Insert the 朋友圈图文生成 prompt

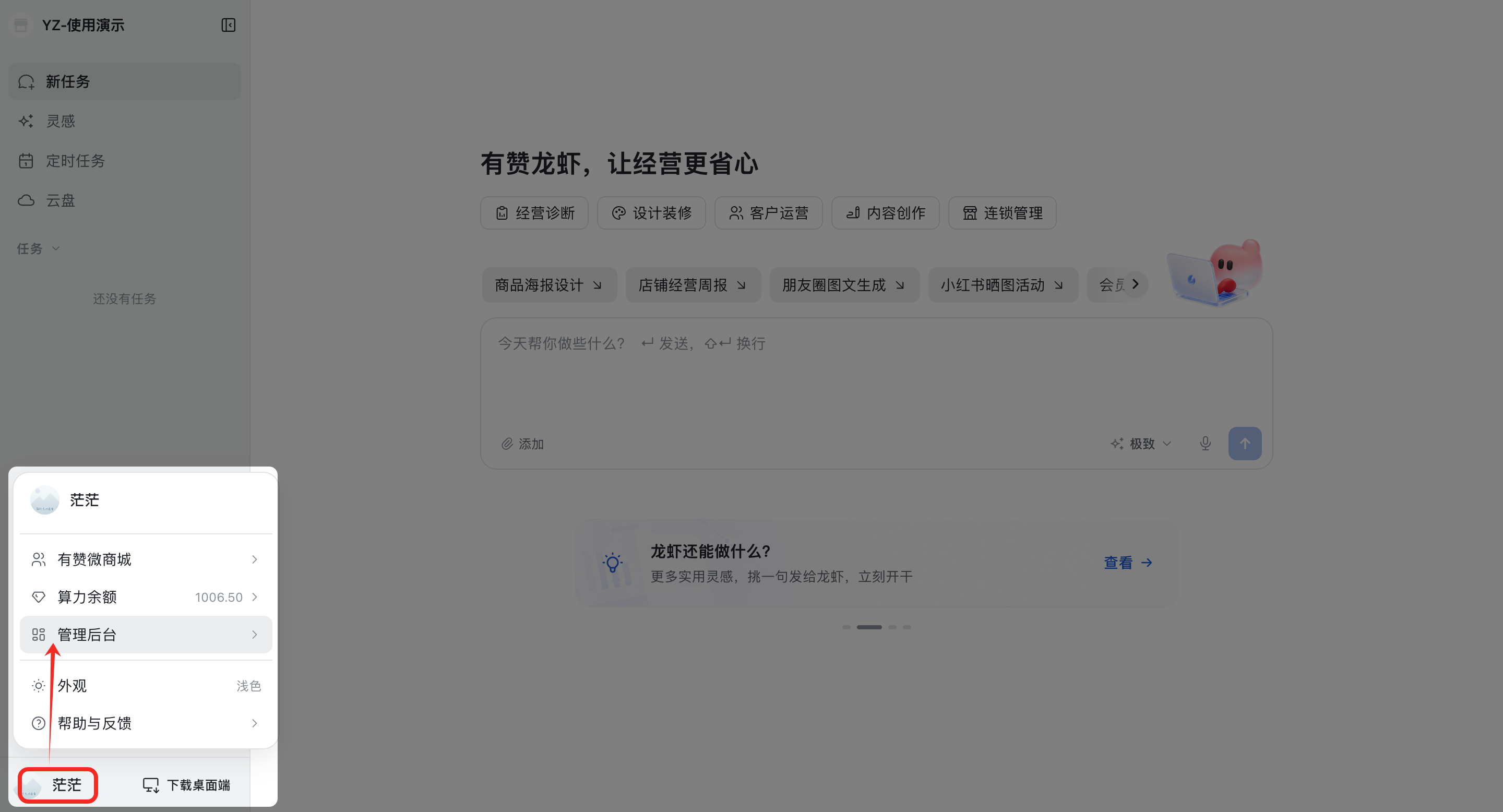(844, 284)
